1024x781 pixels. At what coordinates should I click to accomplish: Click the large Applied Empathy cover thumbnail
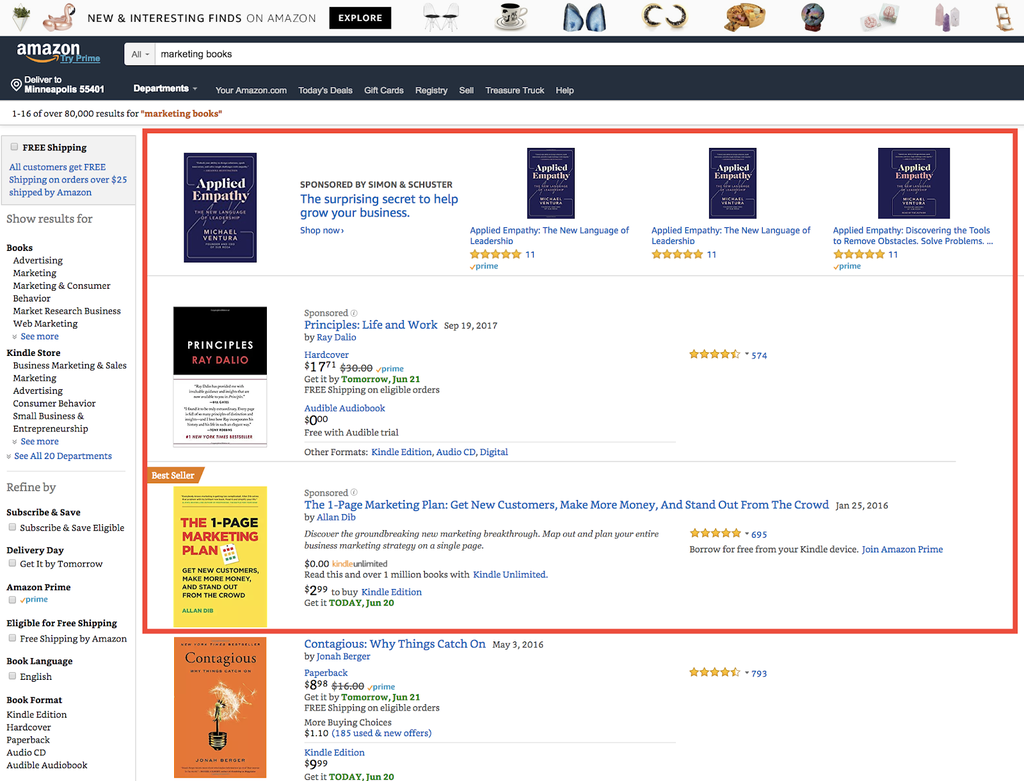click(x=220, y=208)
